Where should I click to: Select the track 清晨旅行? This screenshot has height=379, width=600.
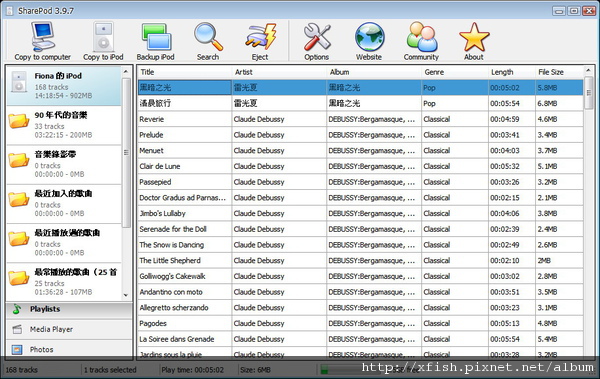coord(184,103)
